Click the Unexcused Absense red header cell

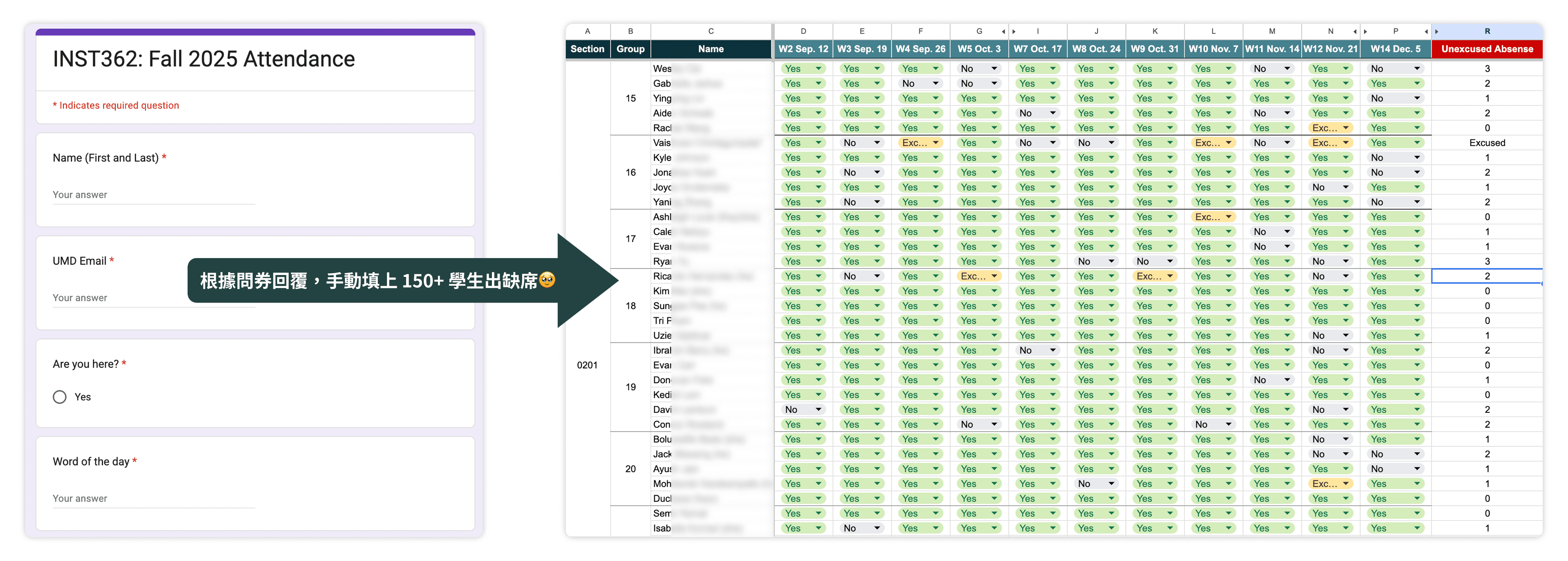pyautogui.click(x=1487, y=49)
